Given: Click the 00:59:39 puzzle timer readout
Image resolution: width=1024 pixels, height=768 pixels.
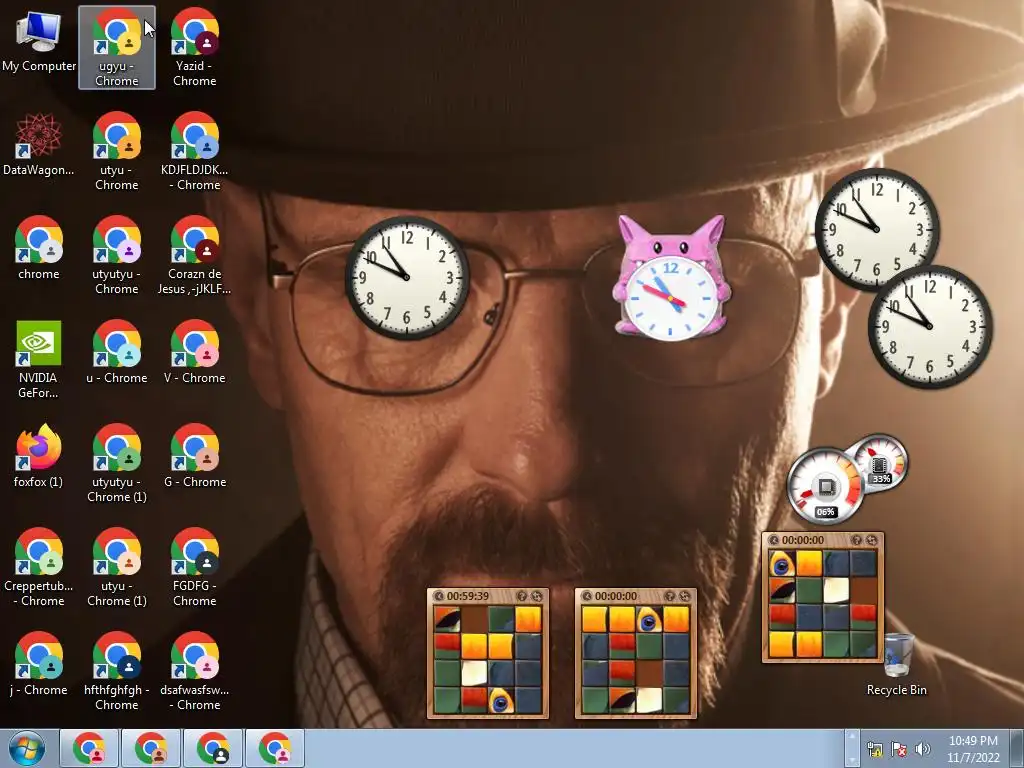Looking at the screenshot, I should pos(468,596).
